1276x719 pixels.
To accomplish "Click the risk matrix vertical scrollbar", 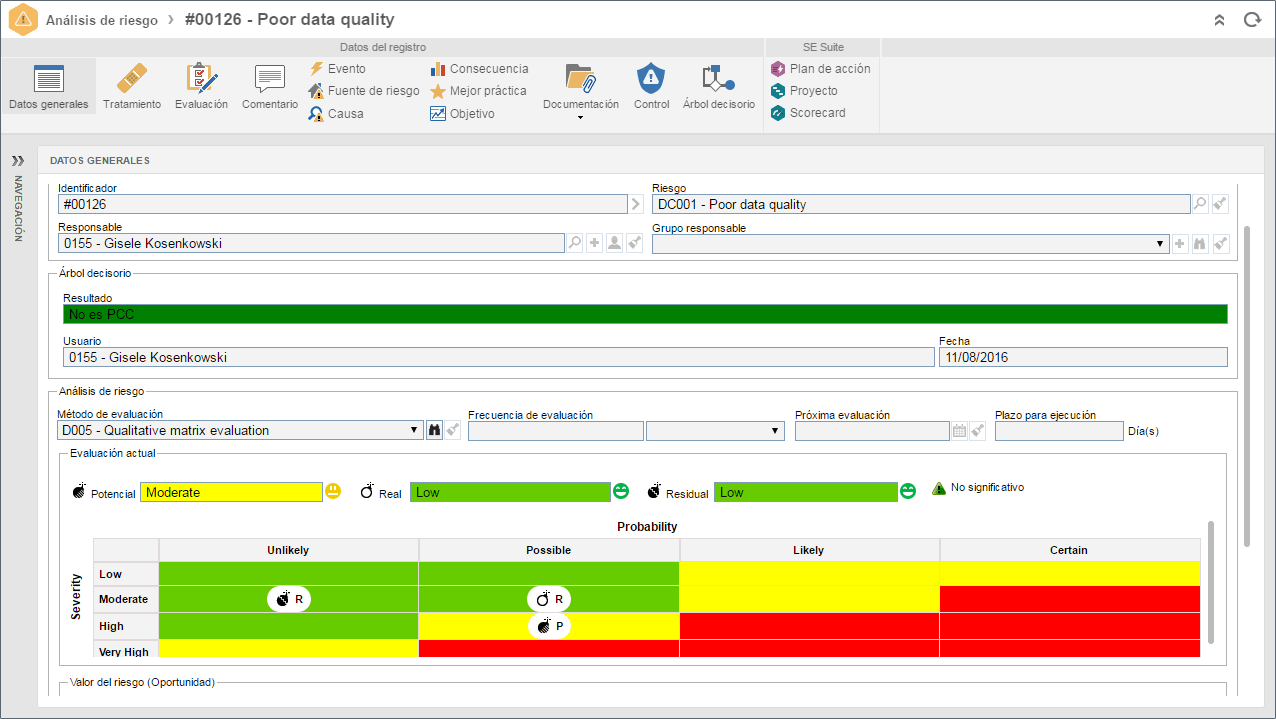I will (1211, 582).
